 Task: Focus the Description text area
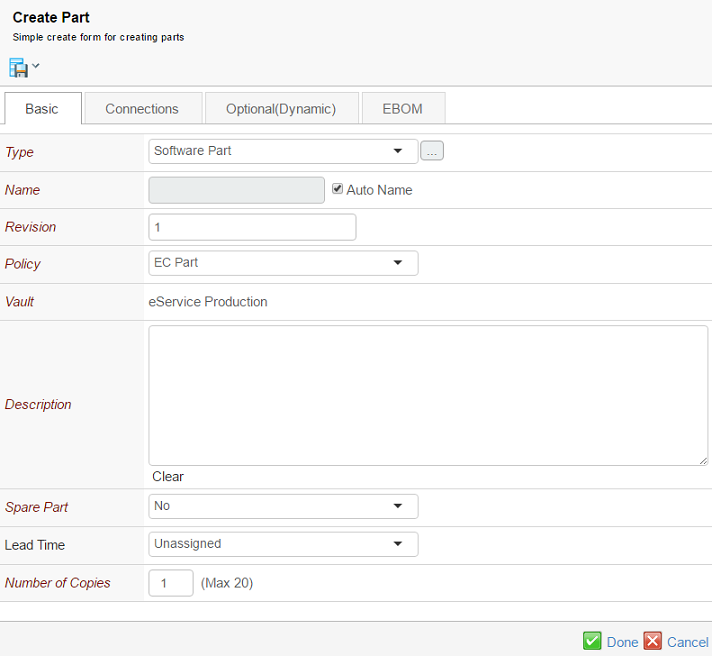(428, 395)
